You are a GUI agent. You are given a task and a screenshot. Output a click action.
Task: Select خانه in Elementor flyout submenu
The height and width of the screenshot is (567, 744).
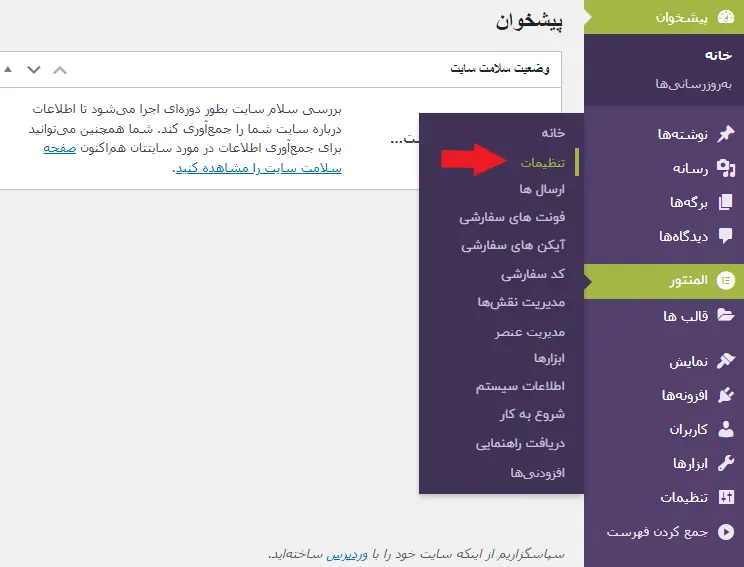point(553,133)
